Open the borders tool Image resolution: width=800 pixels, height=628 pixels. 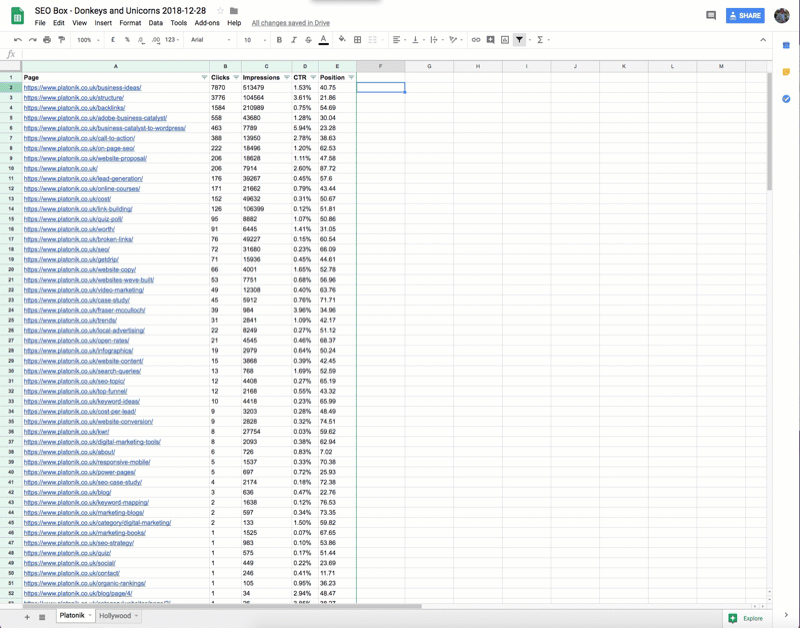357,40
